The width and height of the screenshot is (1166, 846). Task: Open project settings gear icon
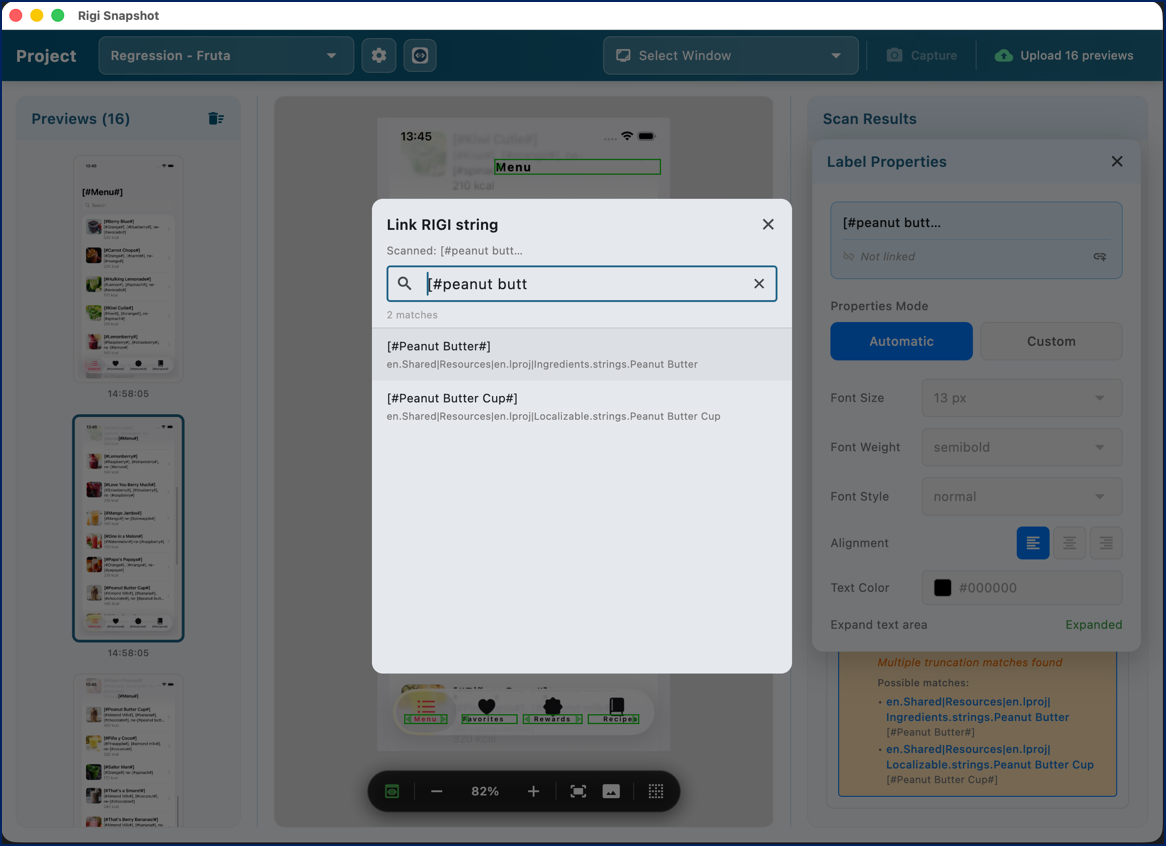pos(379,56)
